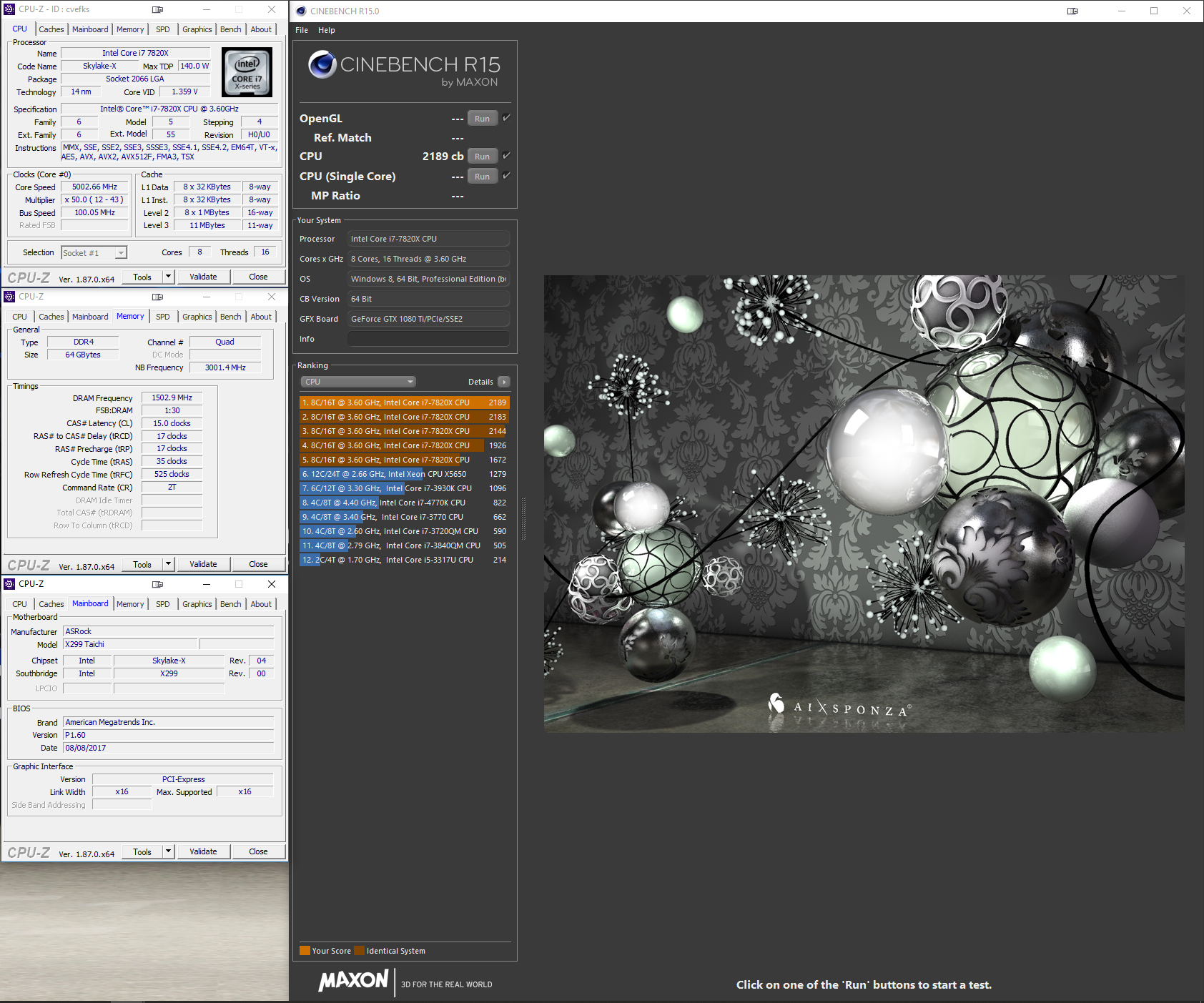Open Graphics tab in CPU-Z Mainboard window
The image size is (1204, 1003).
(x=197, y=604)
